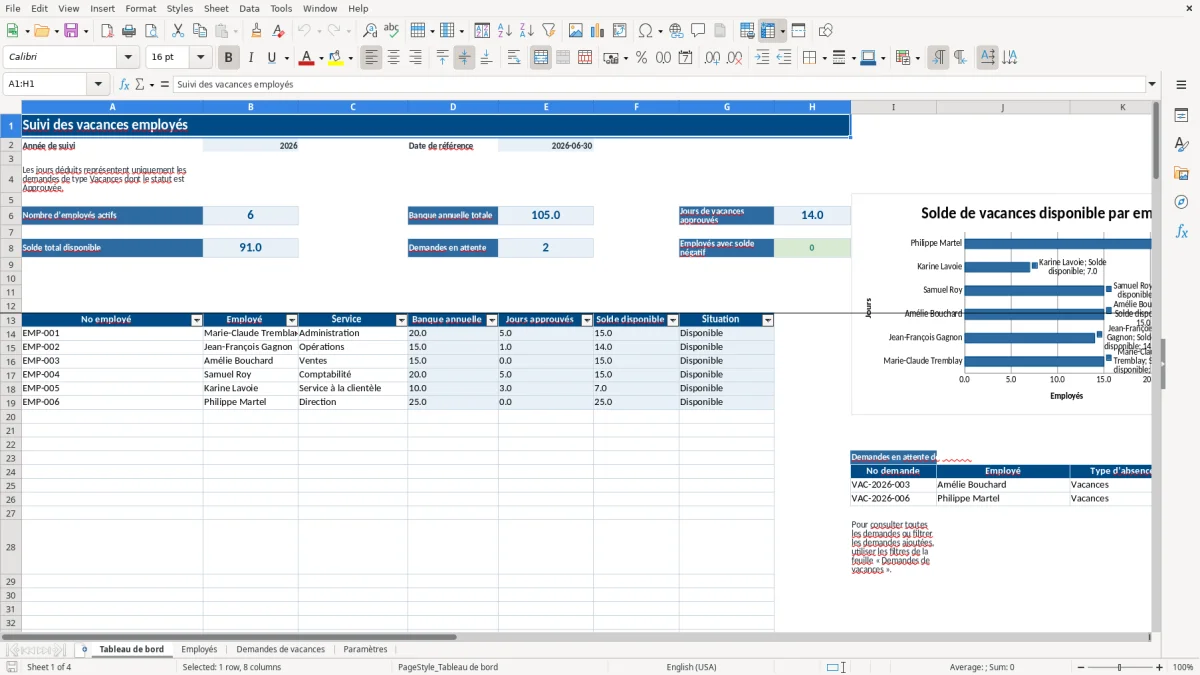Cut selection with scissors icon

click(178, 31)
